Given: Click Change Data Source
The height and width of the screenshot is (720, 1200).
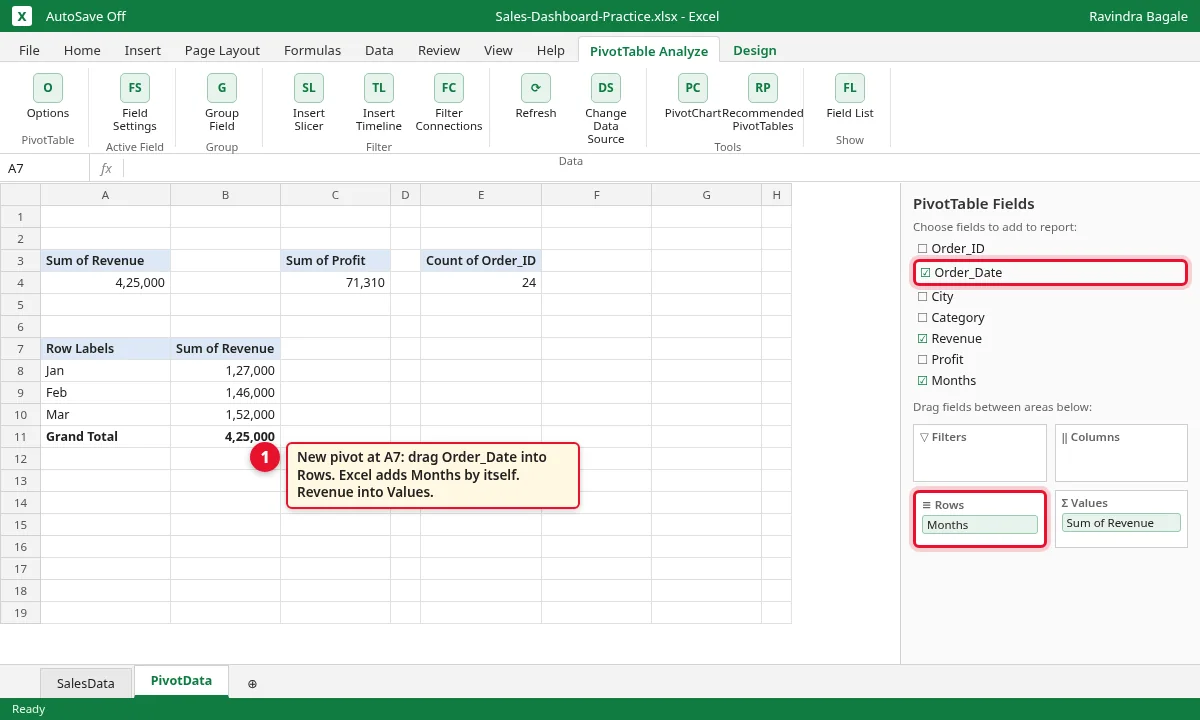Looking at the screenshot, I should click(x=606, y=110).
